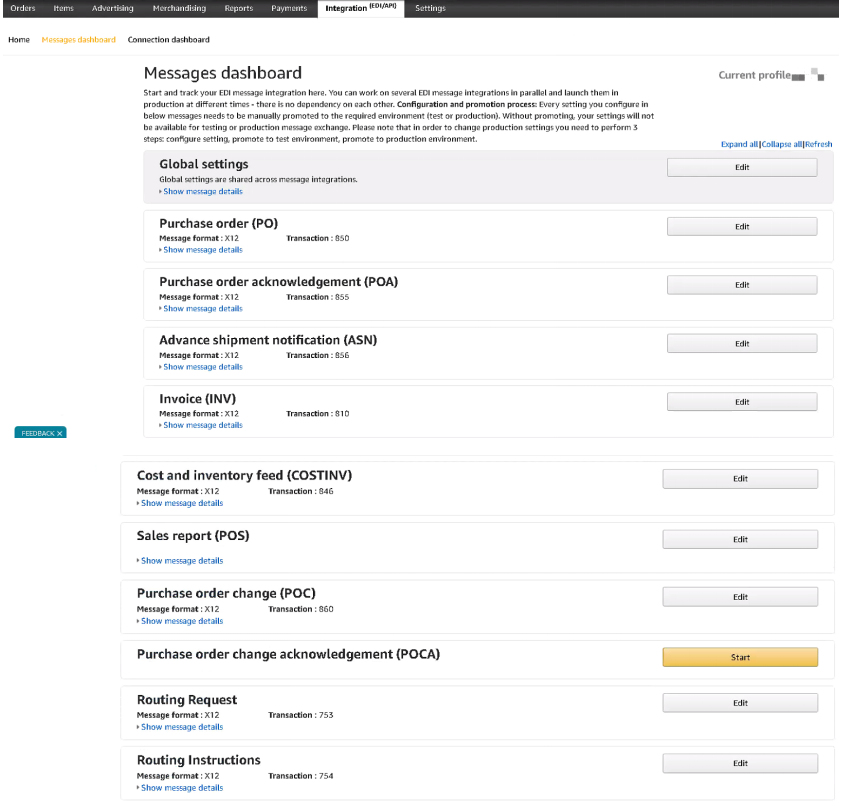841x805 pixels.
Task: Edit Advance shipment notification (ASN)
Action: point(742,344)
